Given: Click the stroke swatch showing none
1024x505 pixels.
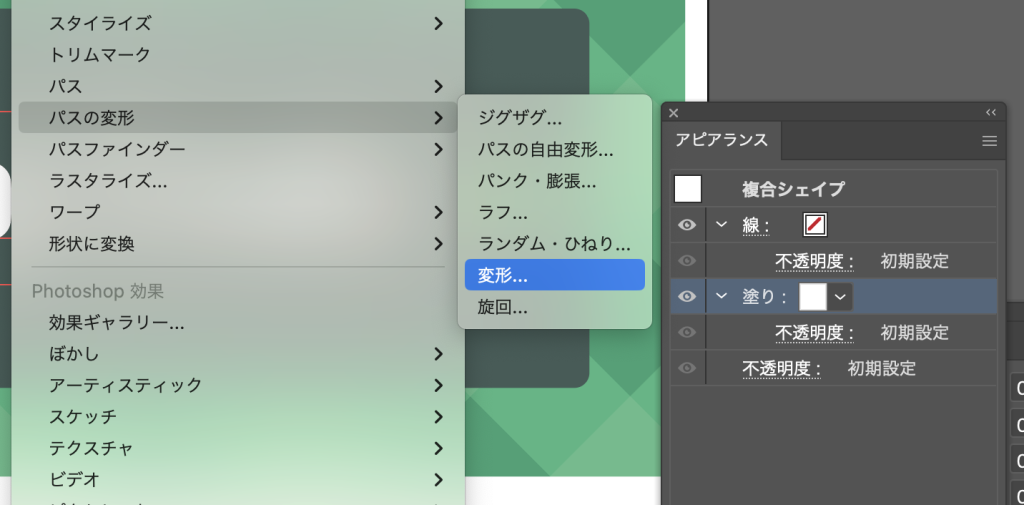Looking at the screenshot, I should pyautogui.click(x=815, y=225).
